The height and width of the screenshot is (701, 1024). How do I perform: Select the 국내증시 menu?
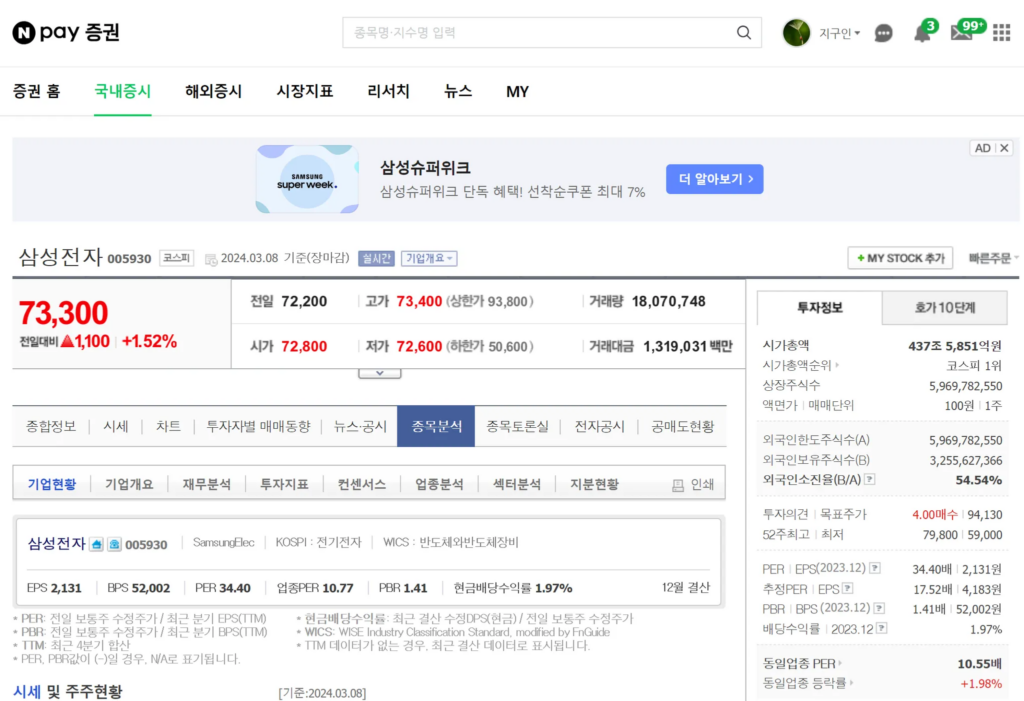click(123, 91)
